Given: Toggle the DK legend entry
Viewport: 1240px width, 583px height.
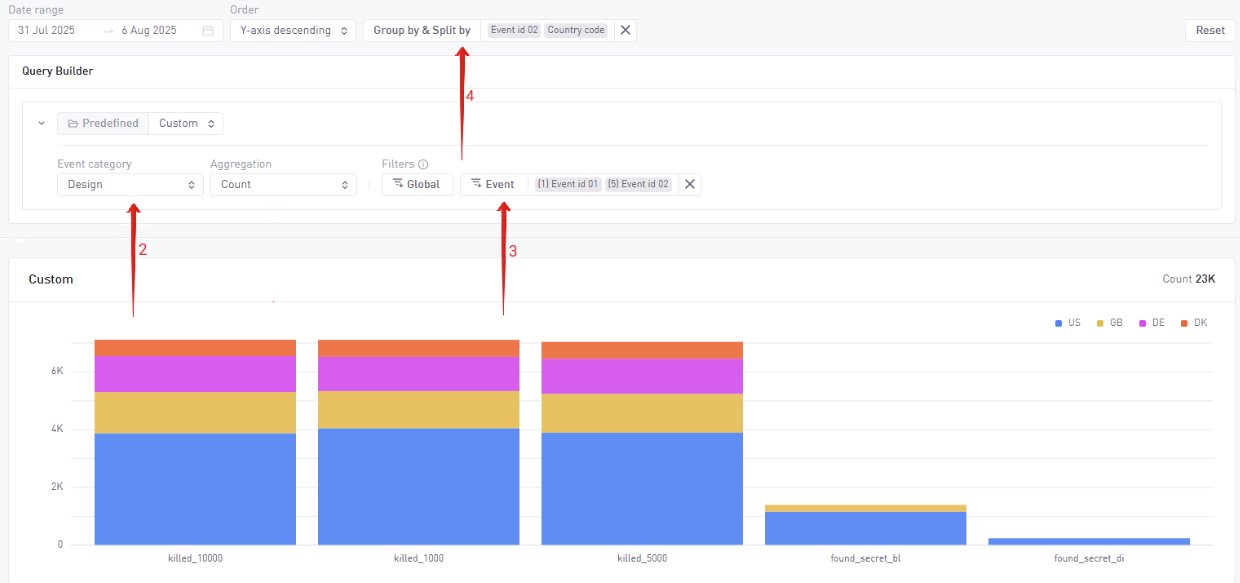Looking at the screenshot, I should point(1193,323).
